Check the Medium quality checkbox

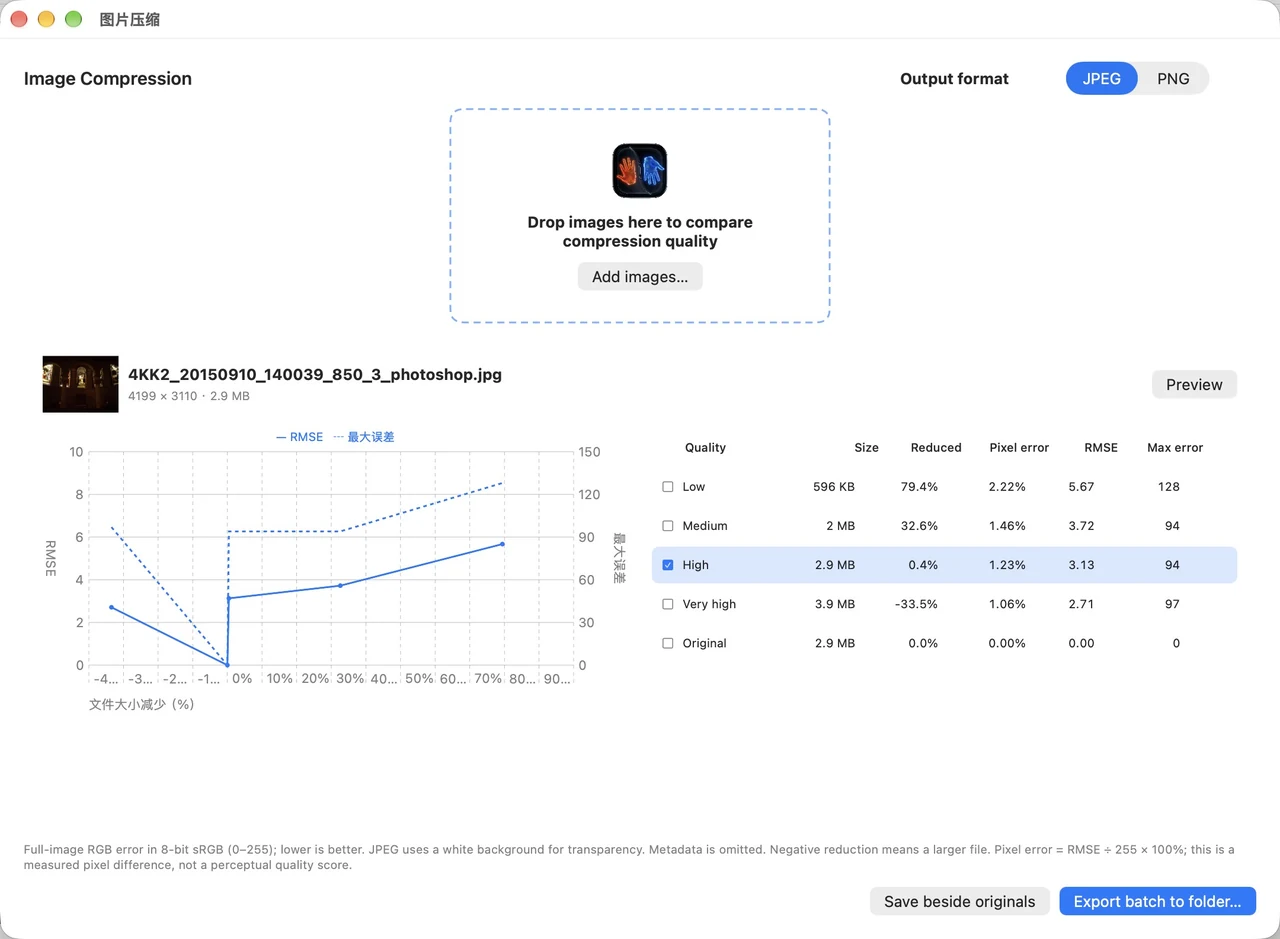668,526
